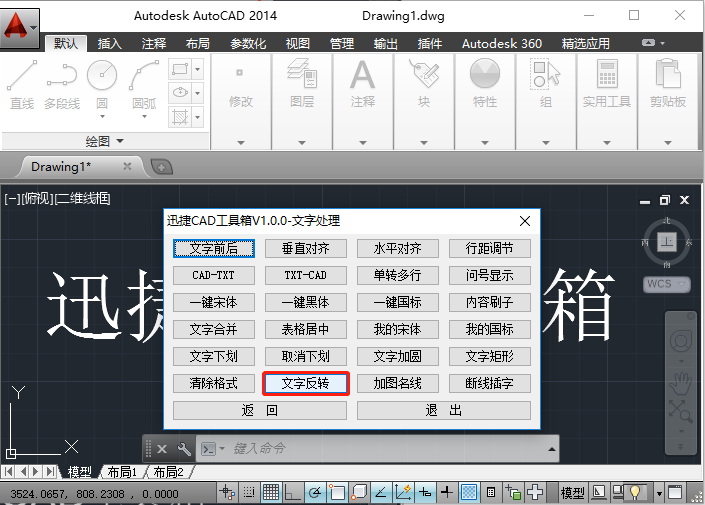Switch to the Annotate (注释) ribbon tab
This screenshot has height=505, width=705.
(x=154, y=44)
